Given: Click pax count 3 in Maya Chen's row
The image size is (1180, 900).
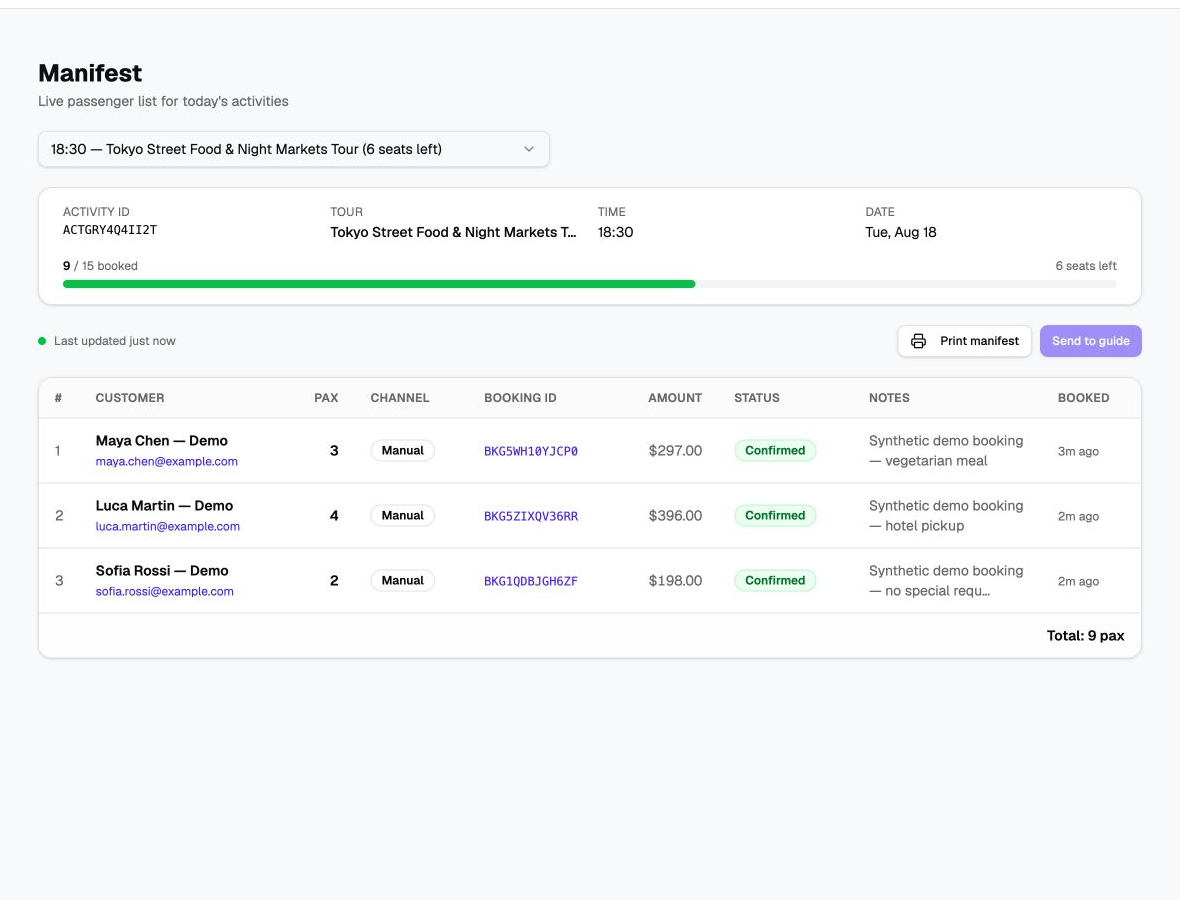Looking at the screenshot, I should point(334,451).
